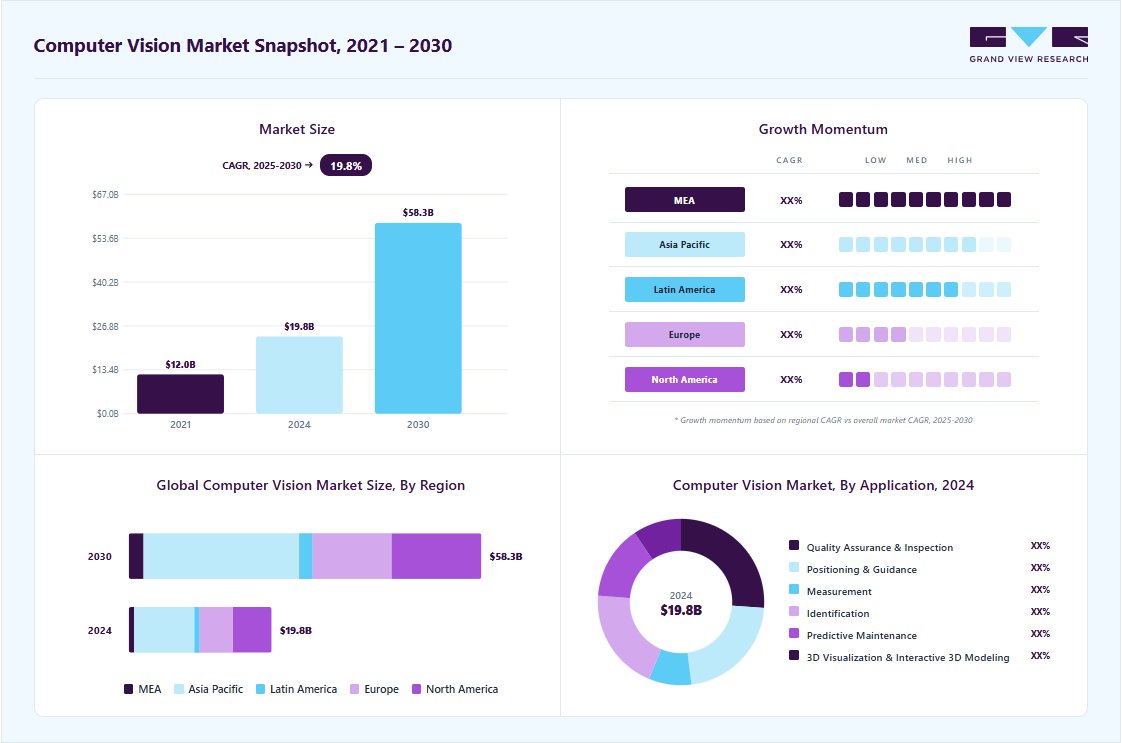Select the $19.8B total beside the 2024 stacked bar
Viewport: 1122px width, 743px height.
(x=296, y=631)
